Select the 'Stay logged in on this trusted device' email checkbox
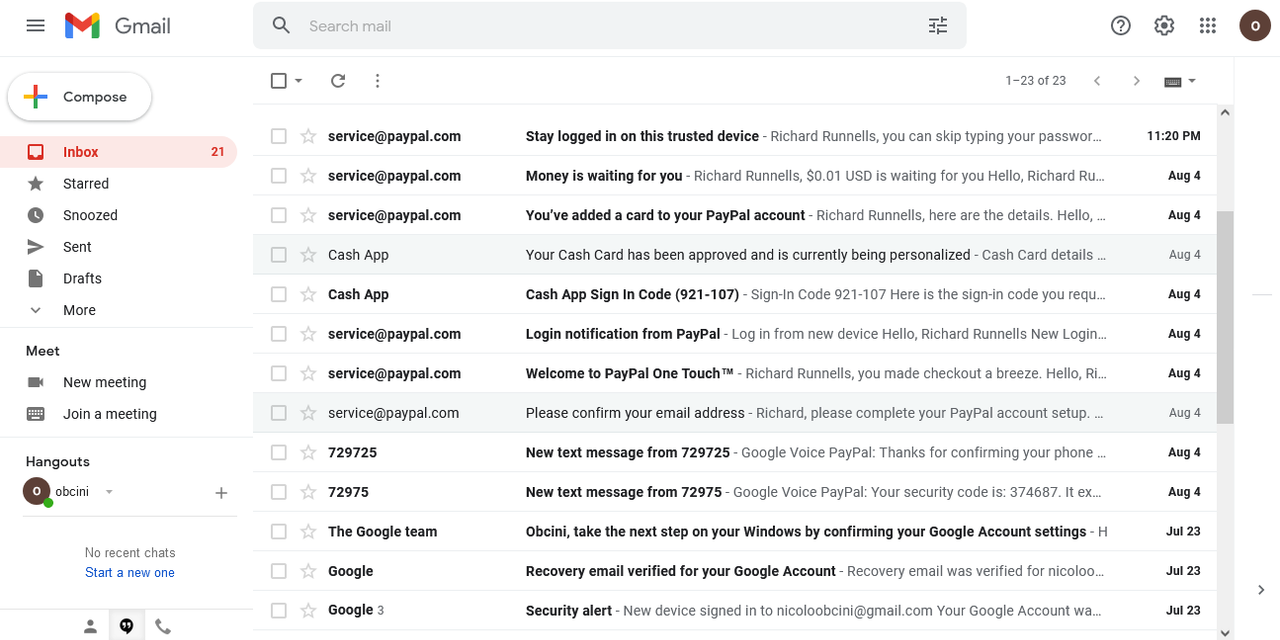 coord(279,136)
